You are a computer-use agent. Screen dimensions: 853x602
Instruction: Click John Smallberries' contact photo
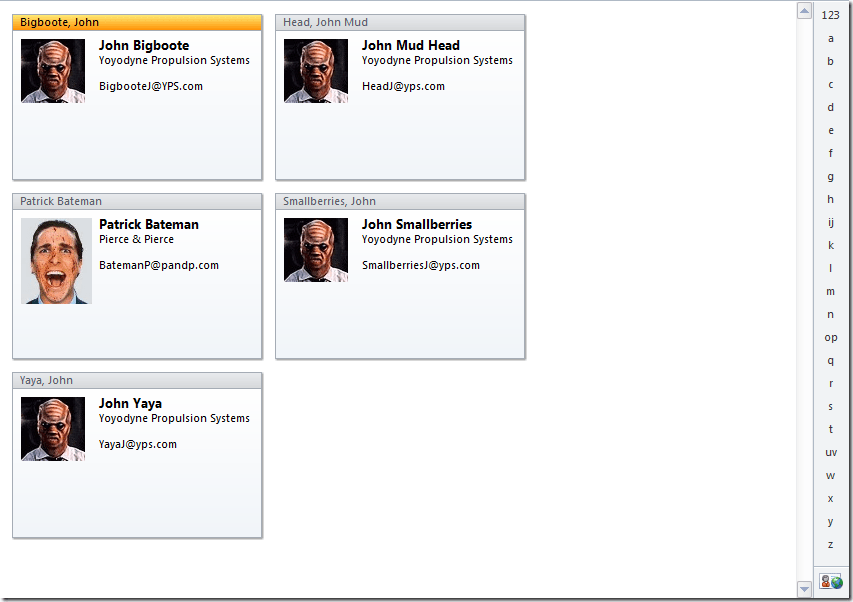316,250
